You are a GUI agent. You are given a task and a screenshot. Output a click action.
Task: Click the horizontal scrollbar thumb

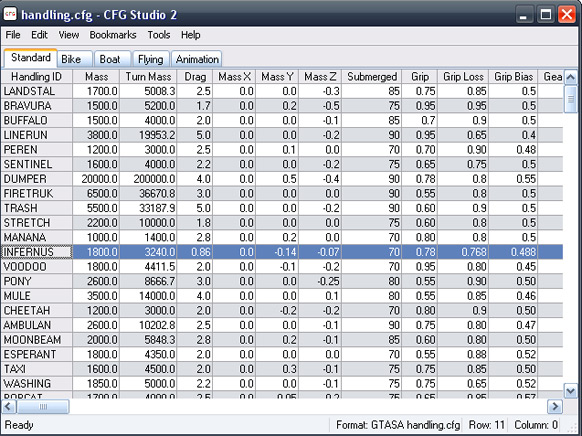(x=43, y=406)
